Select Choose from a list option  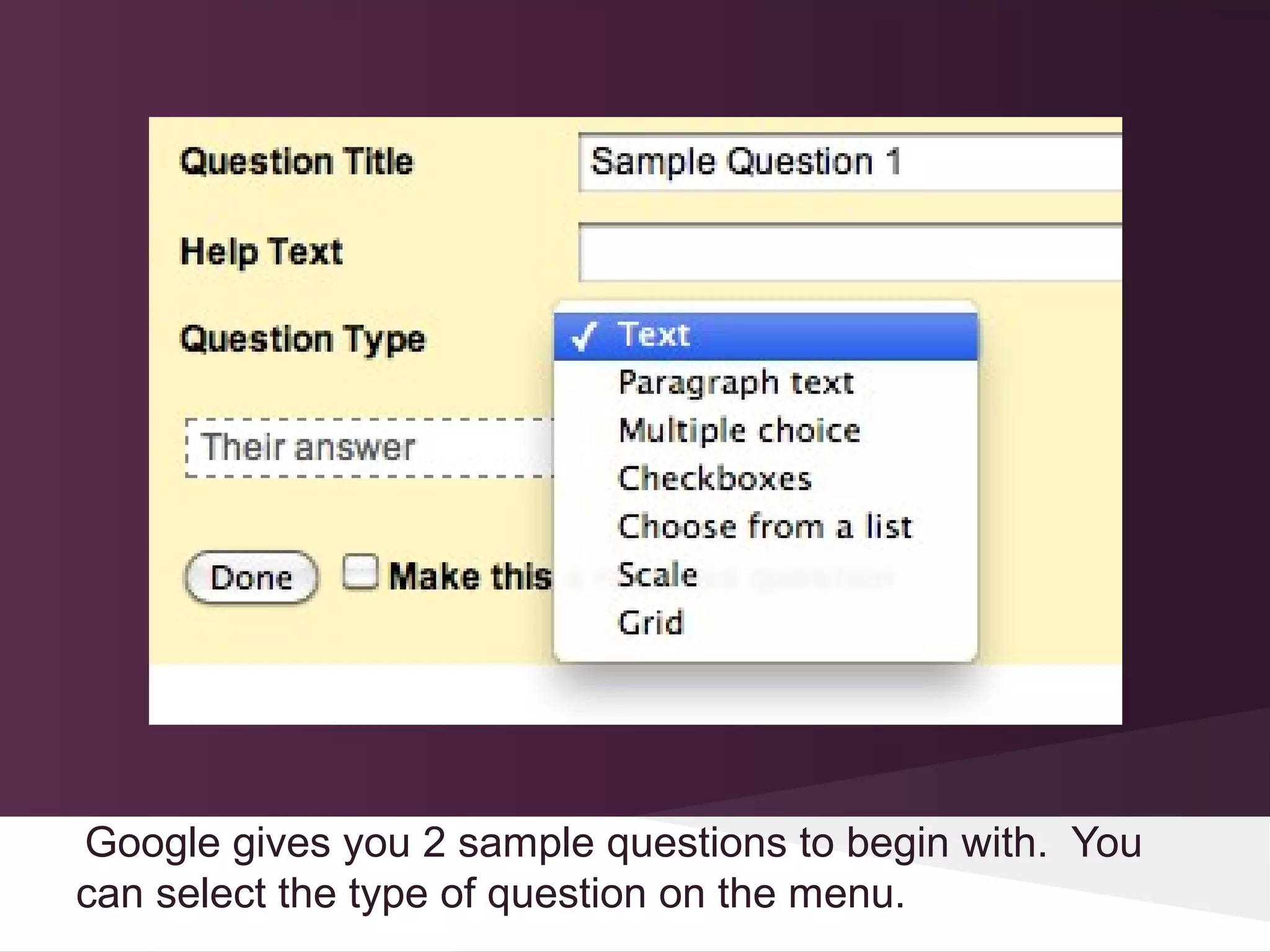pyautogui.click(x=765, y=527)
